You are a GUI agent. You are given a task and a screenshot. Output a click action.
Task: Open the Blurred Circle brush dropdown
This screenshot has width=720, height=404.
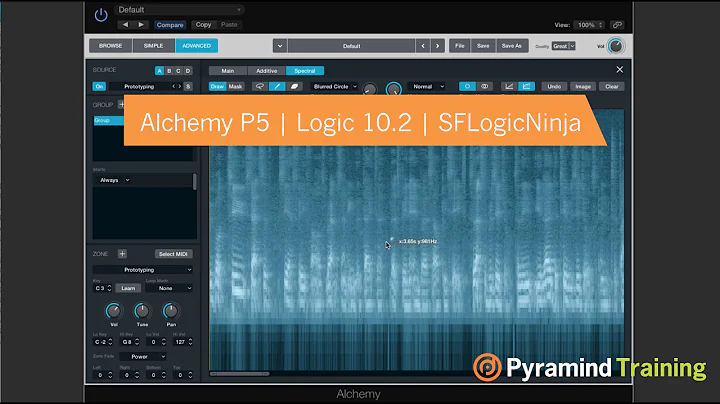335,86
